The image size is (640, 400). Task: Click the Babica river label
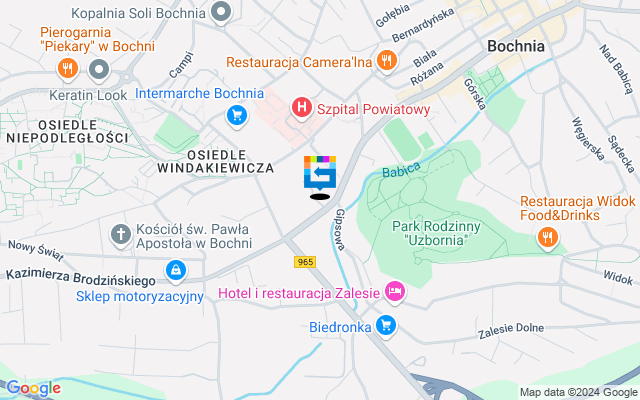401,169
